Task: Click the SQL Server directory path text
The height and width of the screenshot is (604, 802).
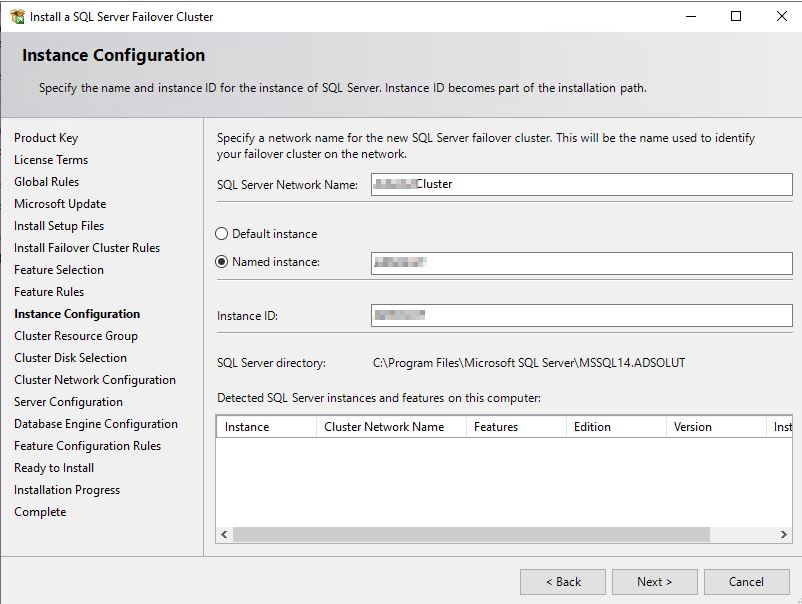Action: [x=529, y=363]
